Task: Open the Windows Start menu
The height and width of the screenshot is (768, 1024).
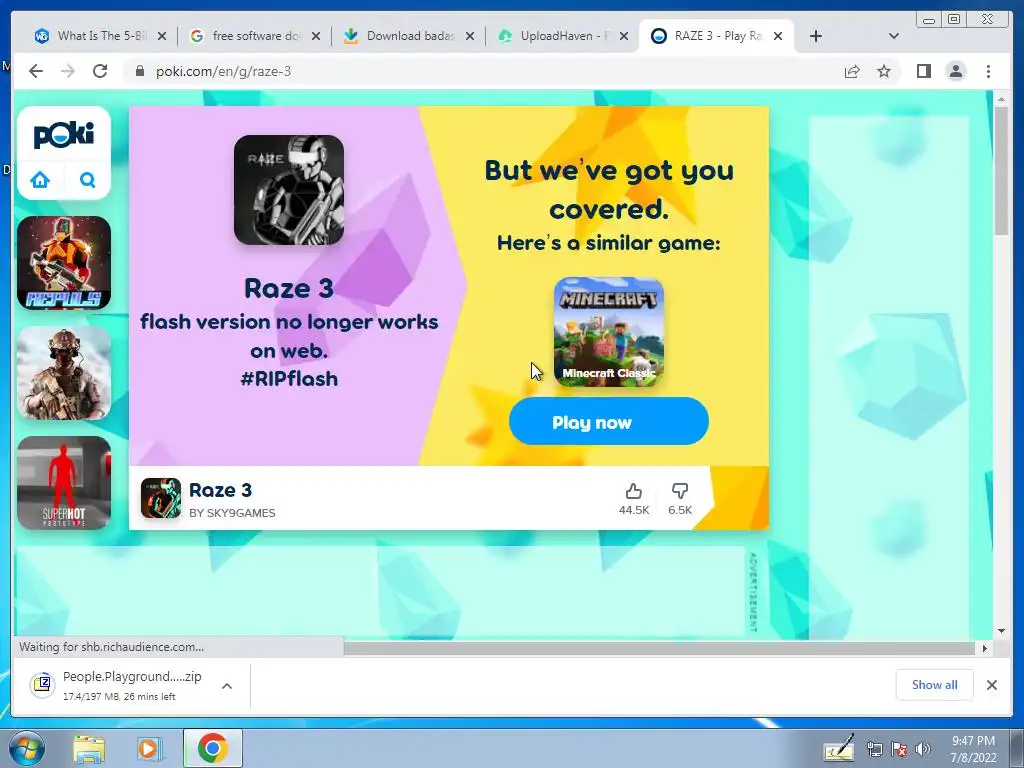Action: [26, 748]
